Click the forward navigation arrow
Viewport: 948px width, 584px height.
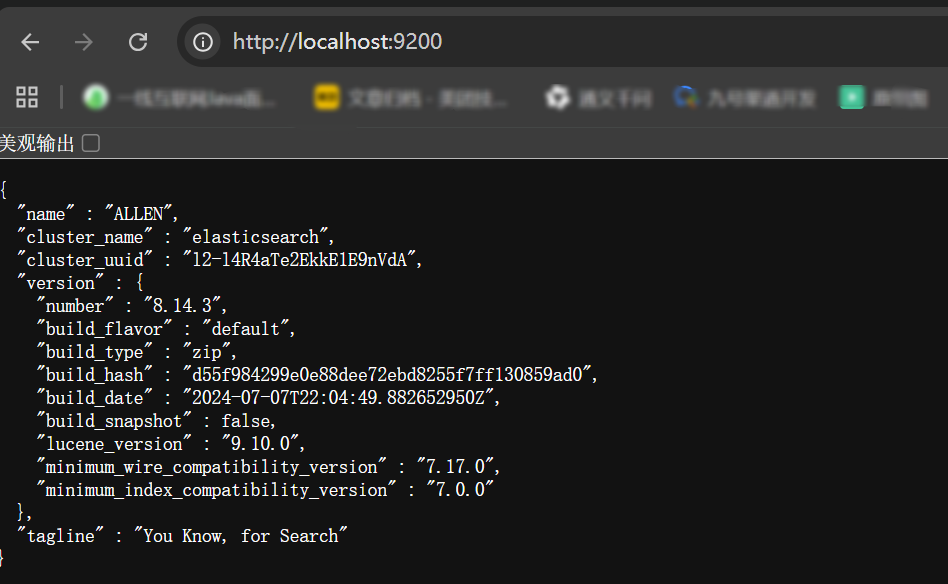pyautogui.click(x=83, y=41)
